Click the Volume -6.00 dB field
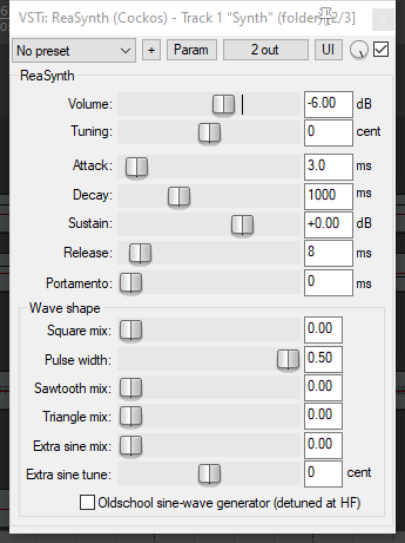The image size is (405, 543). coord(328,104)
